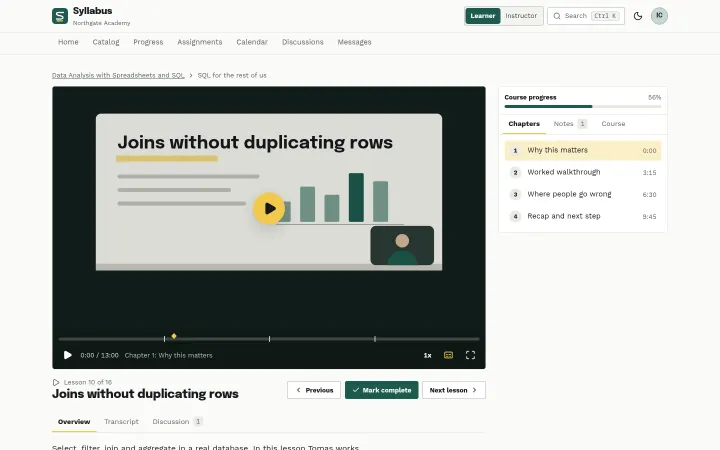The image size is (720, 450).
Task: Click the video progress bar
Action: click(x=269, y=339)
